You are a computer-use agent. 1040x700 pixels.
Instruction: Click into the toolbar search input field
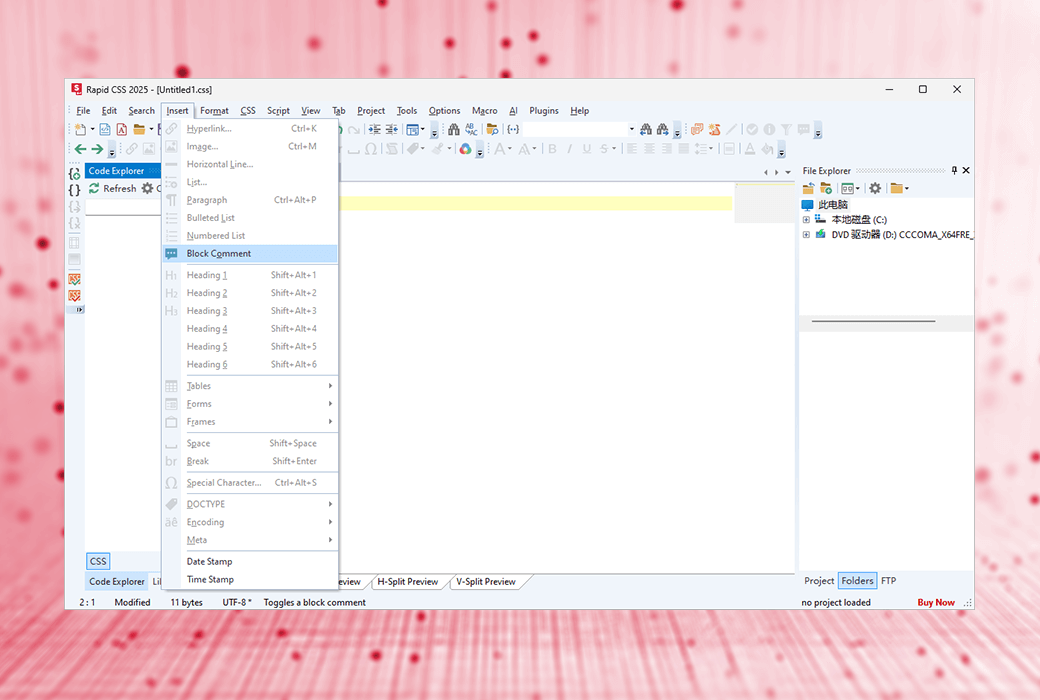[574, 129]
